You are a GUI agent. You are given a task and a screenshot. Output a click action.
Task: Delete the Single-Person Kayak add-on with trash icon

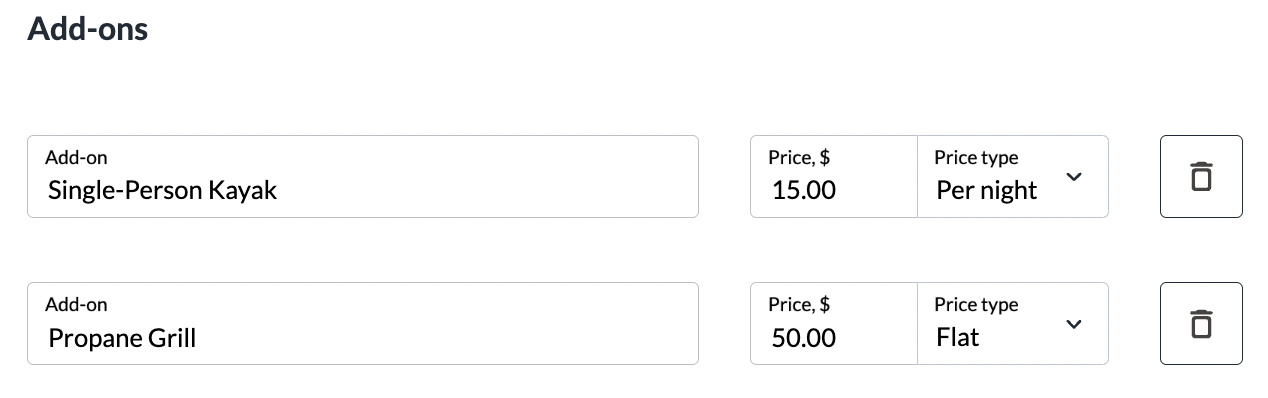point(1201,176)
